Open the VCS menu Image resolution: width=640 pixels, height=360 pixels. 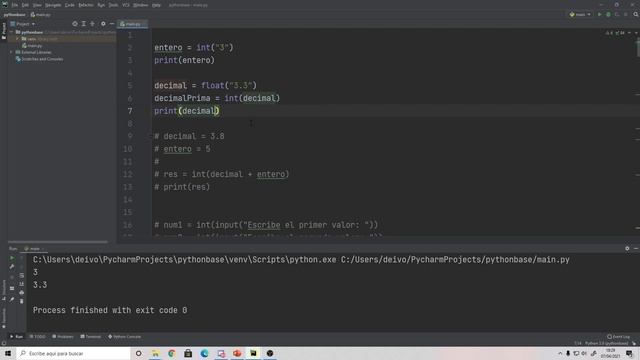pos(126,5)
